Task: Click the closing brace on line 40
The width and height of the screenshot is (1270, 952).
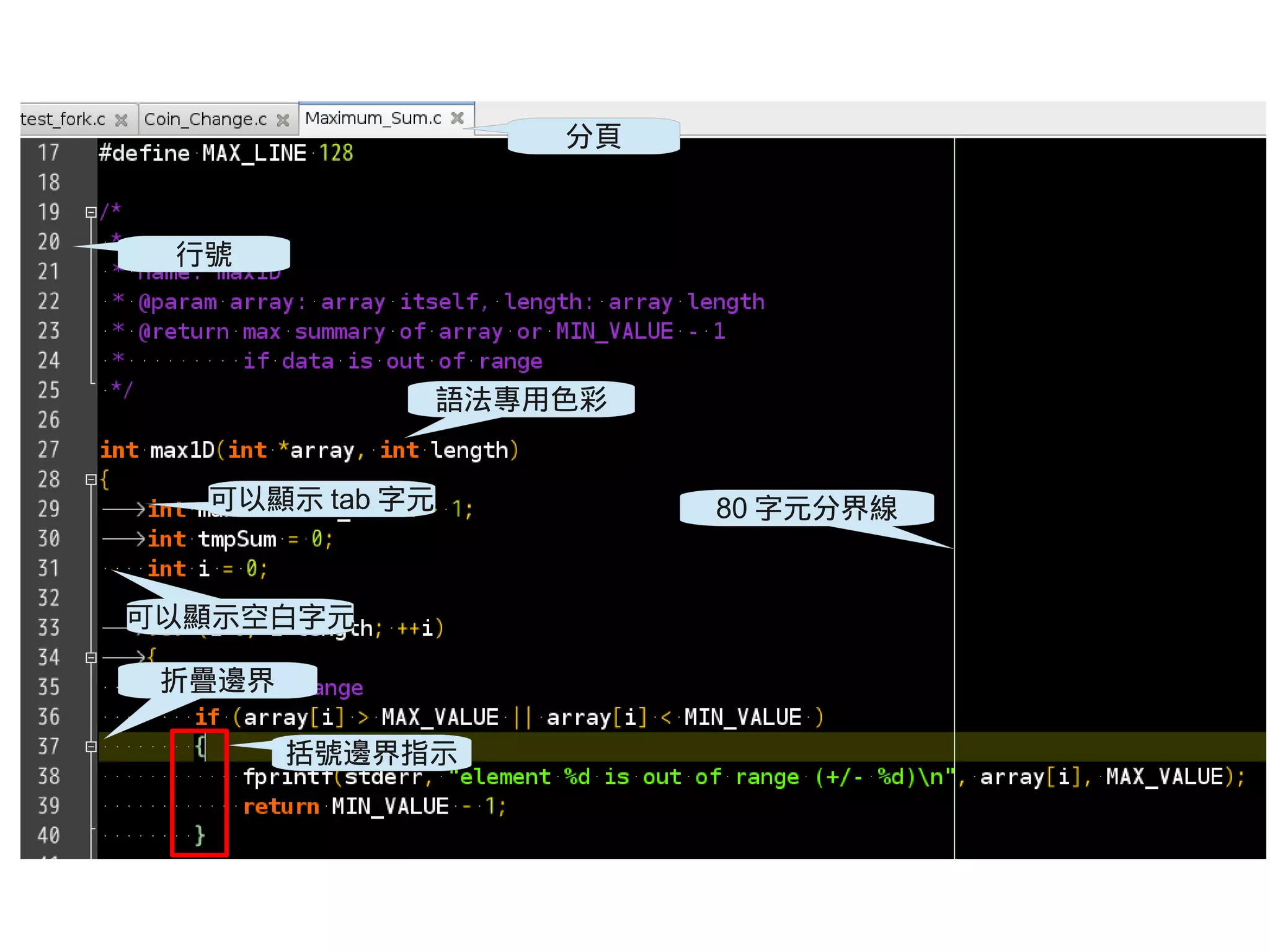Action: coord(200,835)
